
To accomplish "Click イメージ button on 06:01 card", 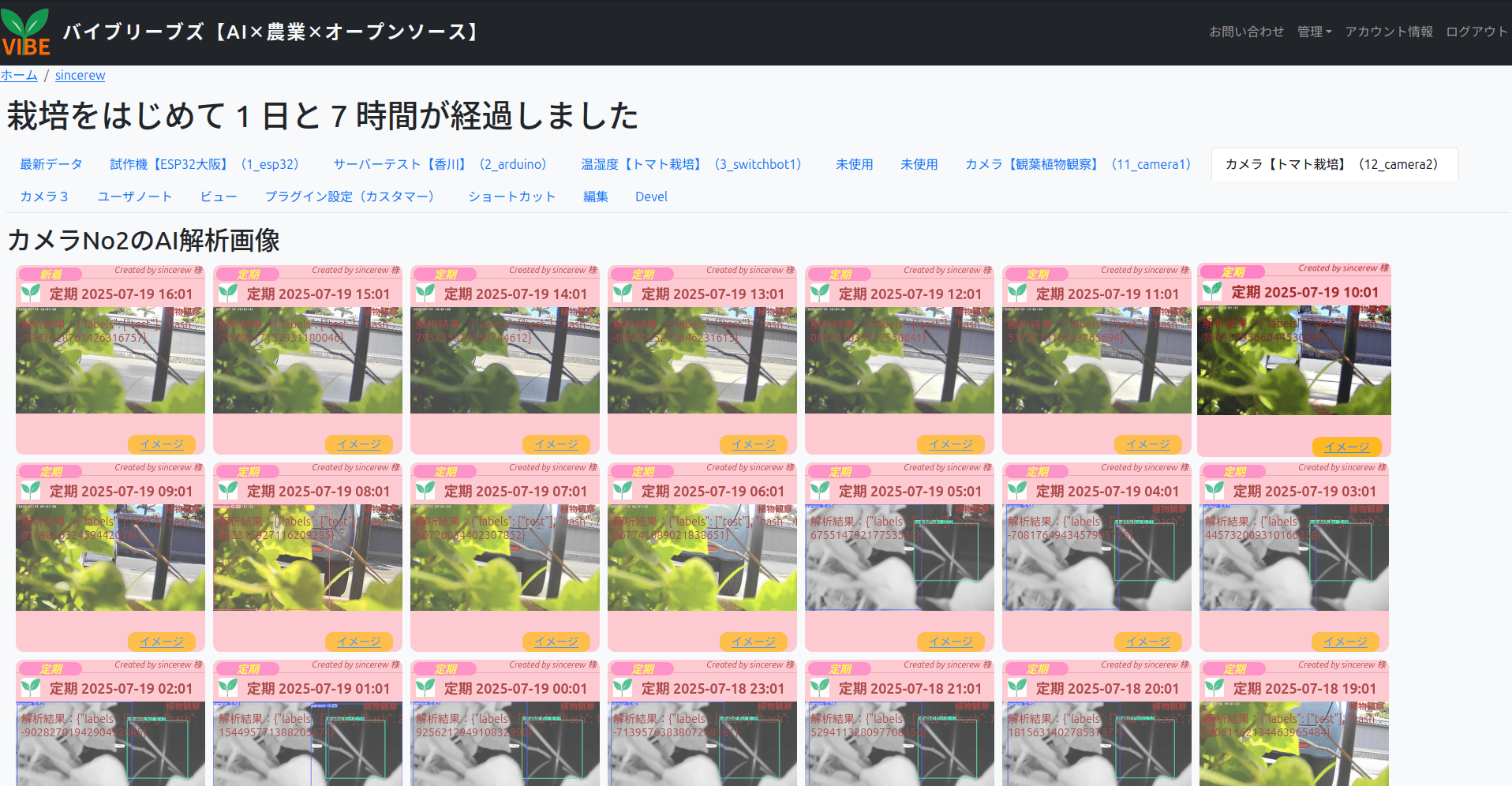I will point(754,642).
